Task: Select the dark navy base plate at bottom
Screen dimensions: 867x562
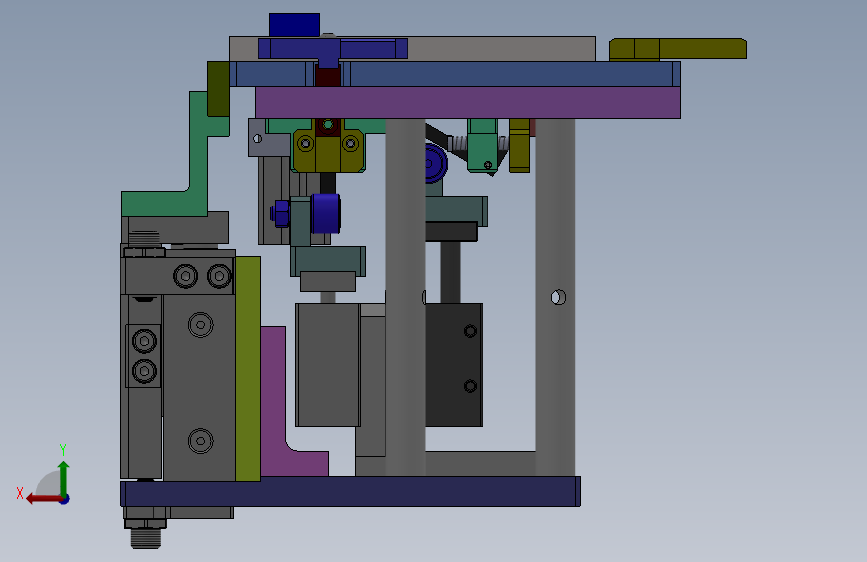Action: pos(351,492)
